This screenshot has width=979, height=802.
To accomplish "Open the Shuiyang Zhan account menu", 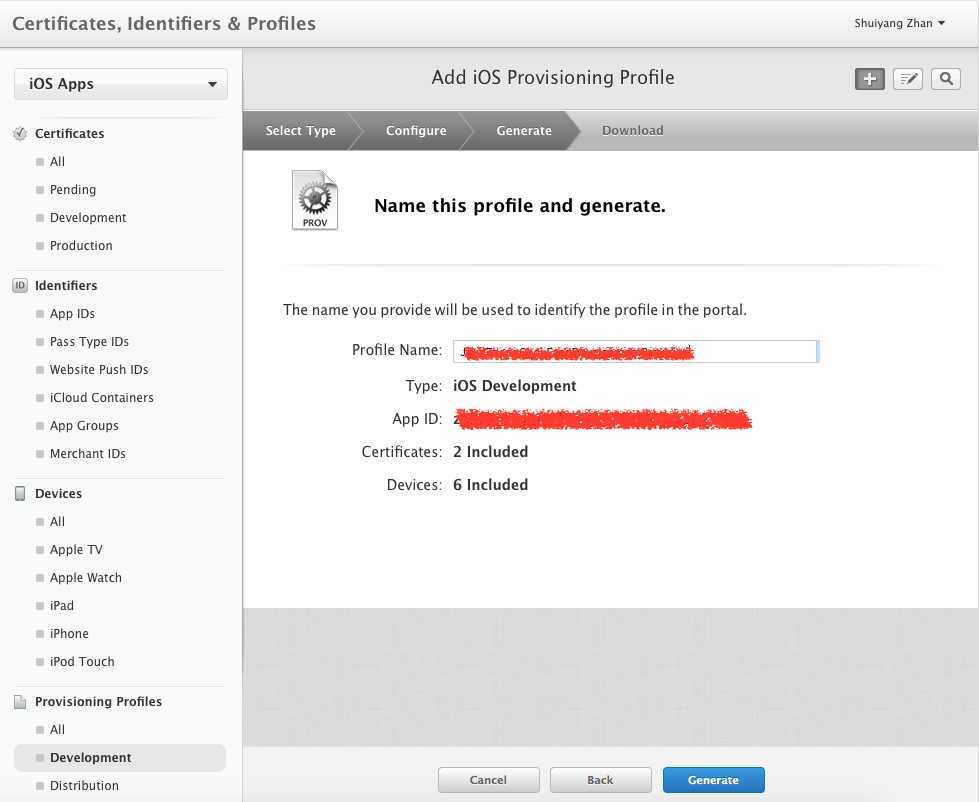I will coord(900,23).
